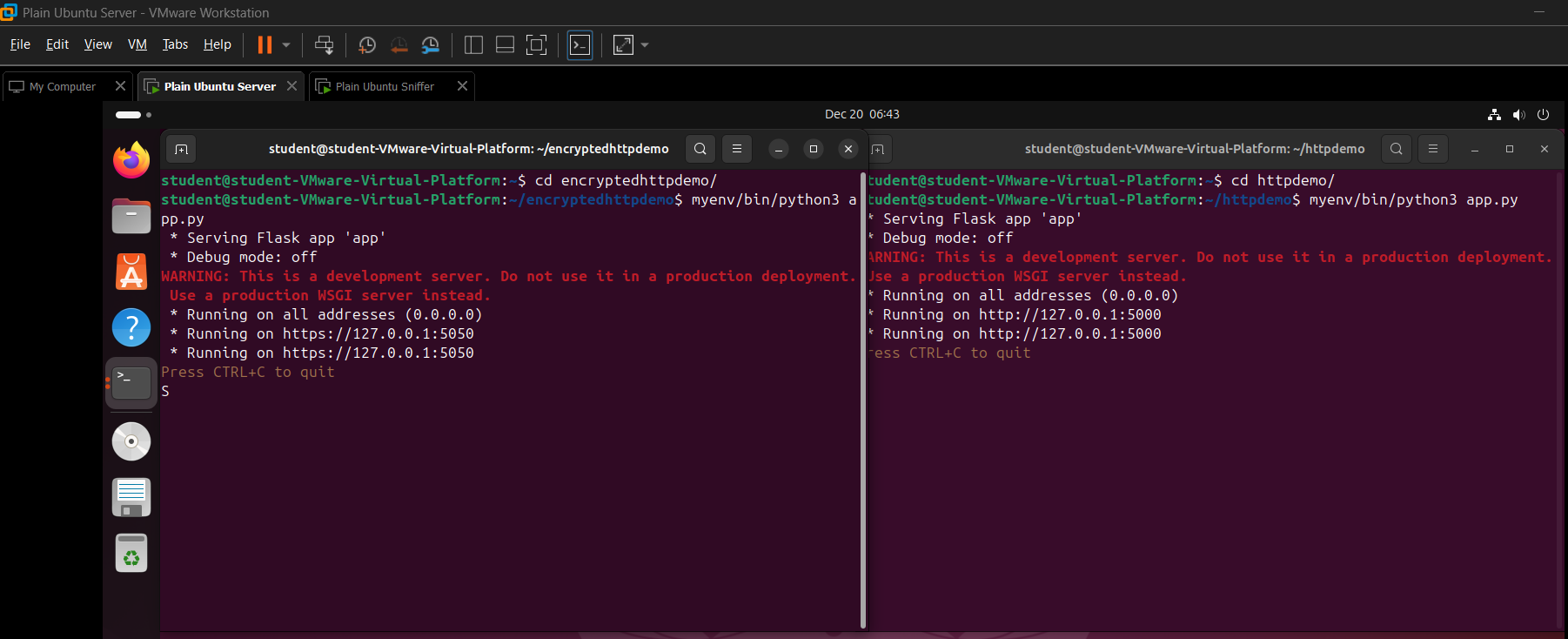This screenshot has height=639, width=1568.
Task: Open hamburger menu in httpdemo terminal
Action: (x=1433, y=149)
